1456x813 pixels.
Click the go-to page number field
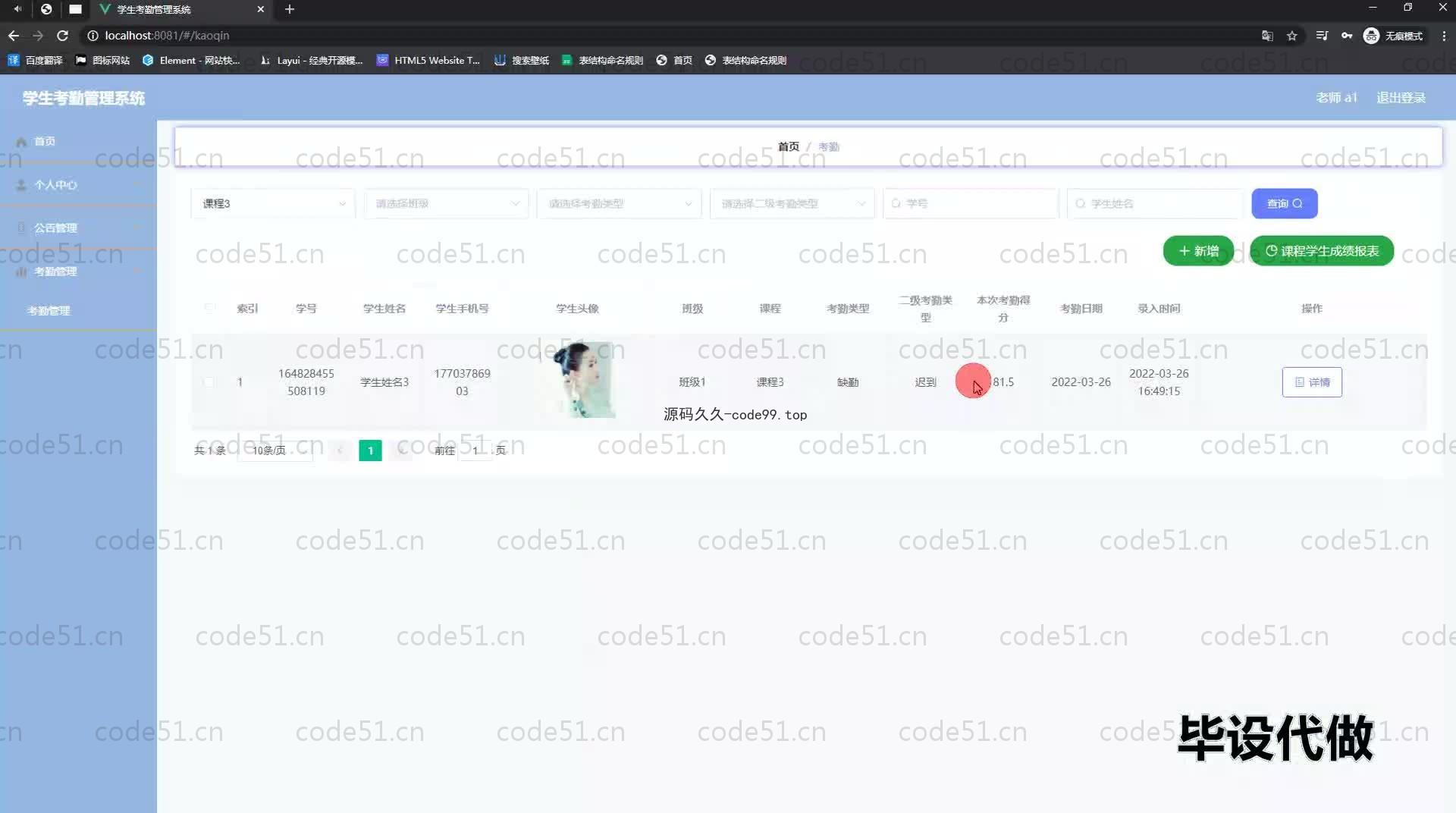point(475,450)
